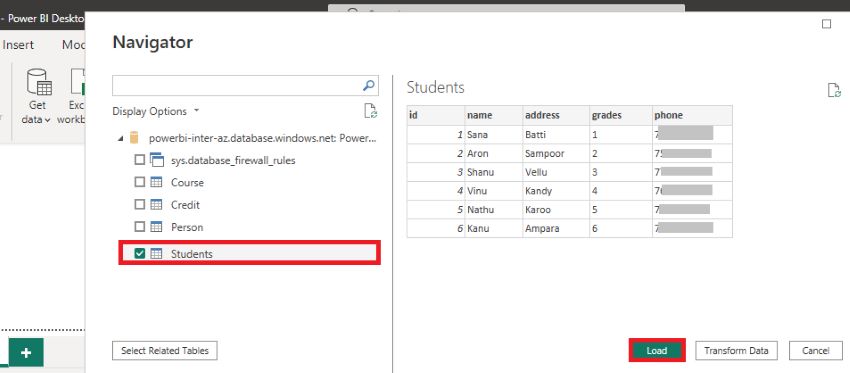Image resolution: width=850 pixels, height=373 pixels.
Task: Click the cell containing Sana
Action: pyautogui.click(x=493, y=134)
